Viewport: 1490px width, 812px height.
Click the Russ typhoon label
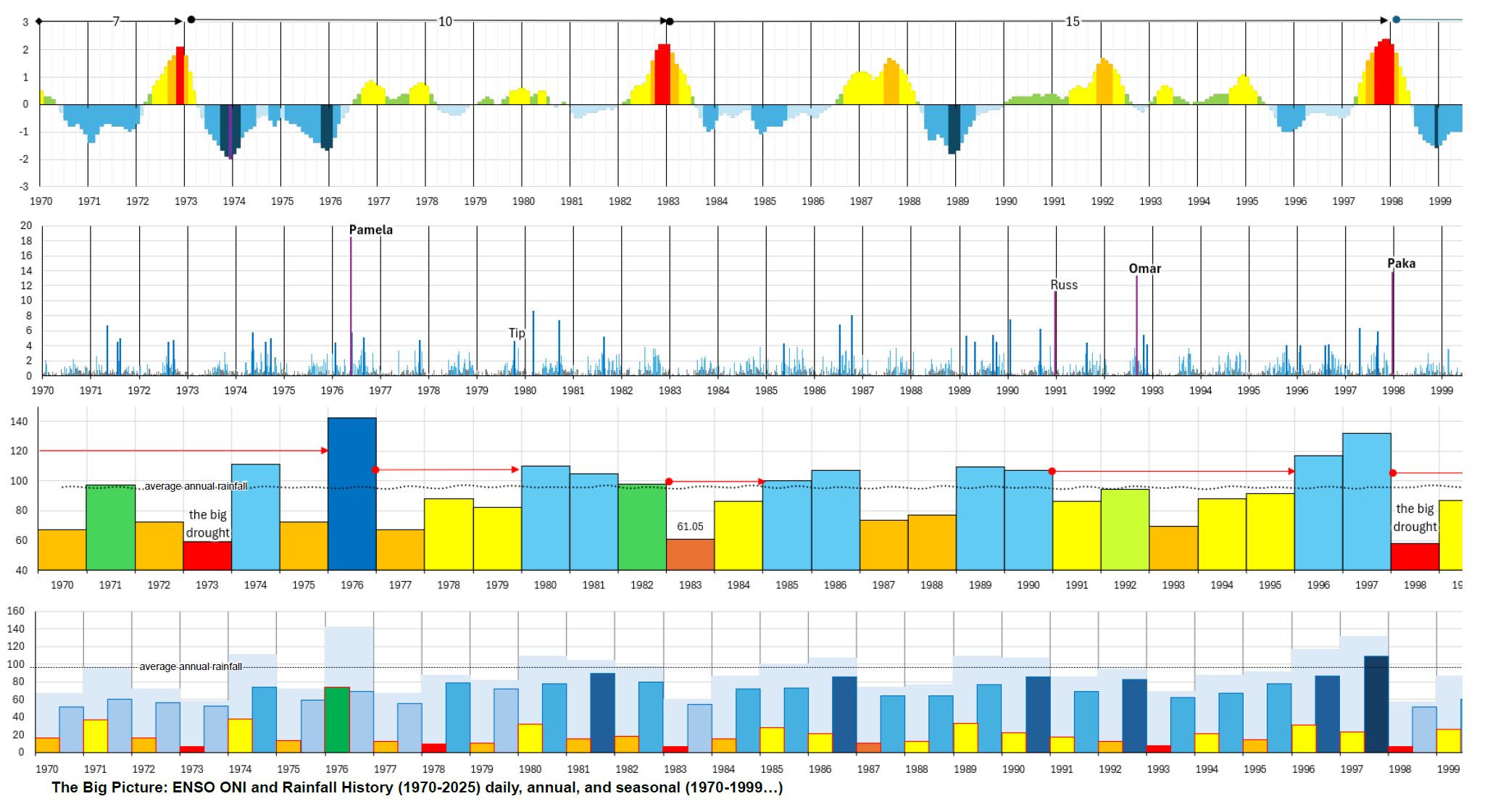tap(1063, 285)
